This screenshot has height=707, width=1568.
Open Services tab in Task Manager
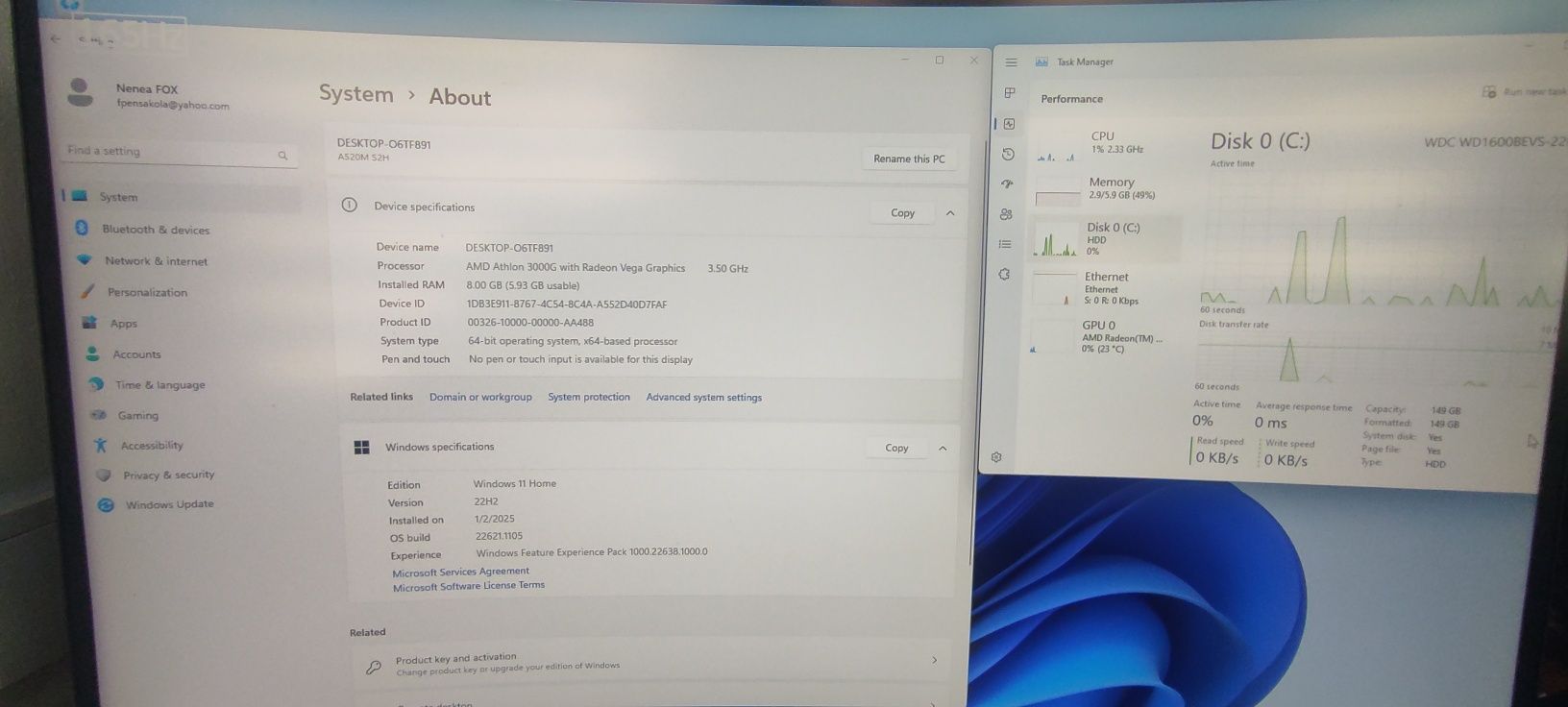1004,274
